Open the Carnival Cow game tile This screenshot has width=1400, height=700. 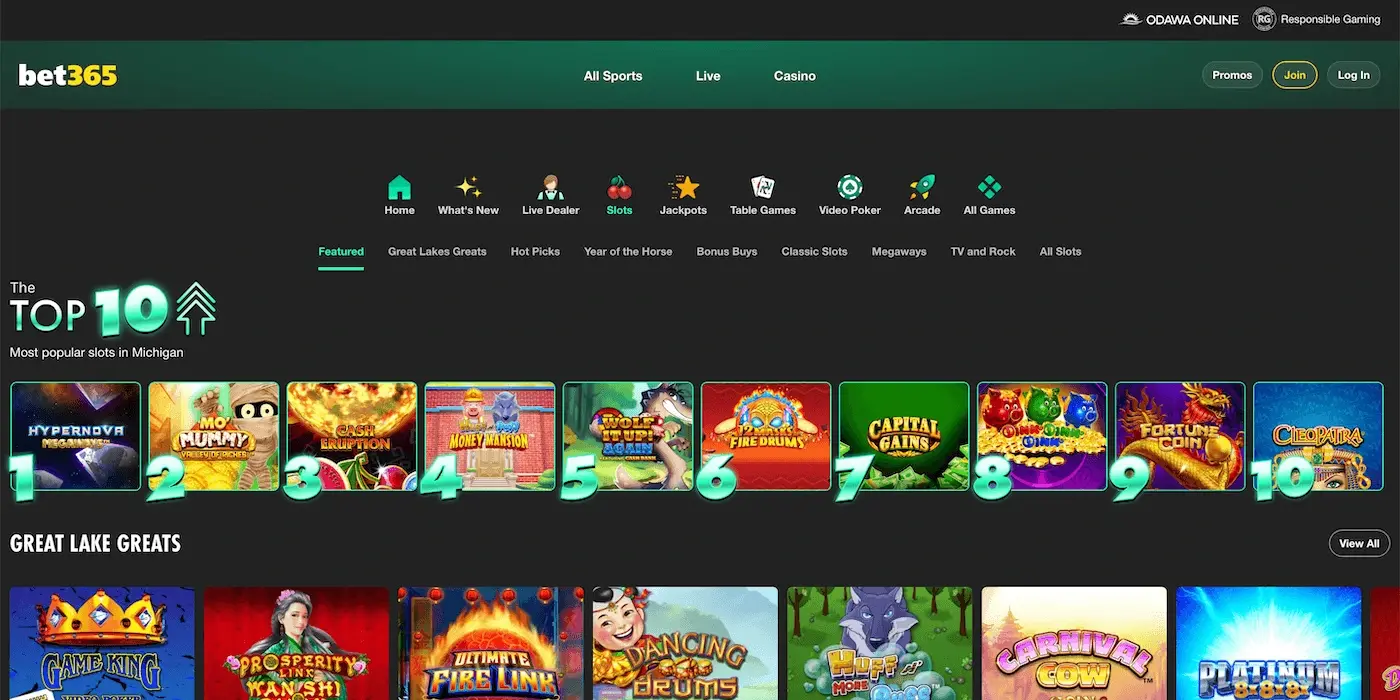coord(1074,643)
